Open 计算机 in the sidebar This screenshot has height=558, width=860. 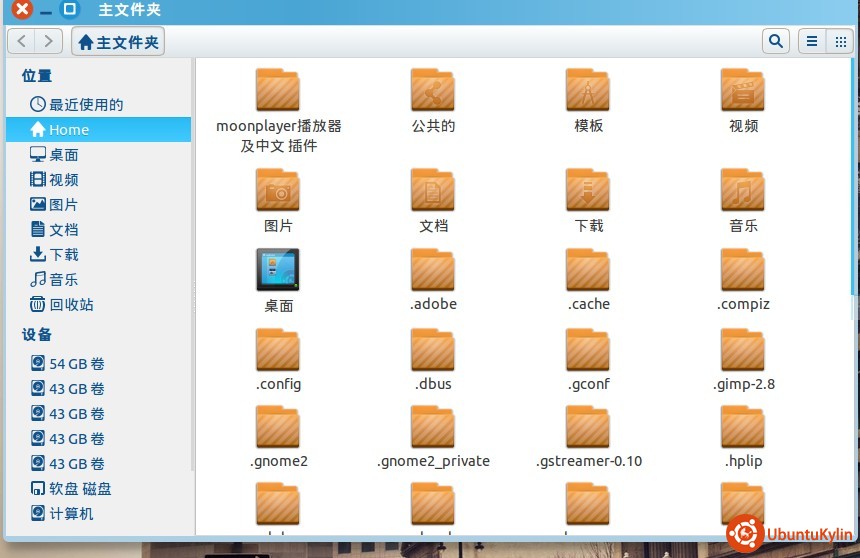click(x=71, y=513)
